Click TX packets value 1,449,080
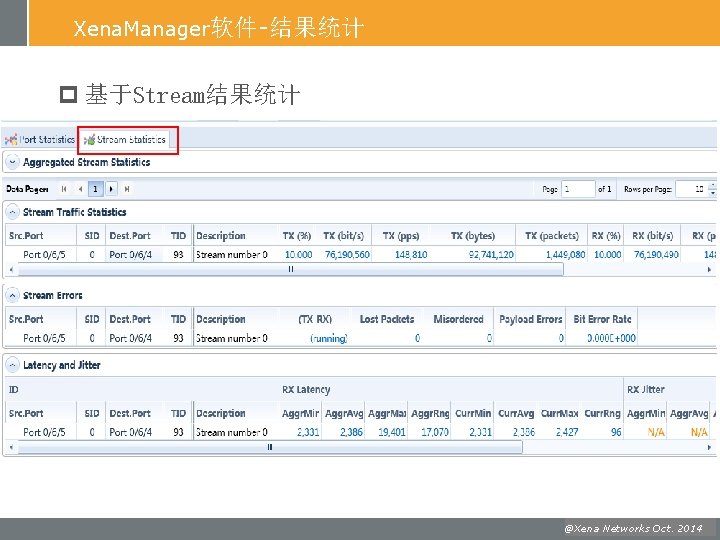 tap(565, 254)
